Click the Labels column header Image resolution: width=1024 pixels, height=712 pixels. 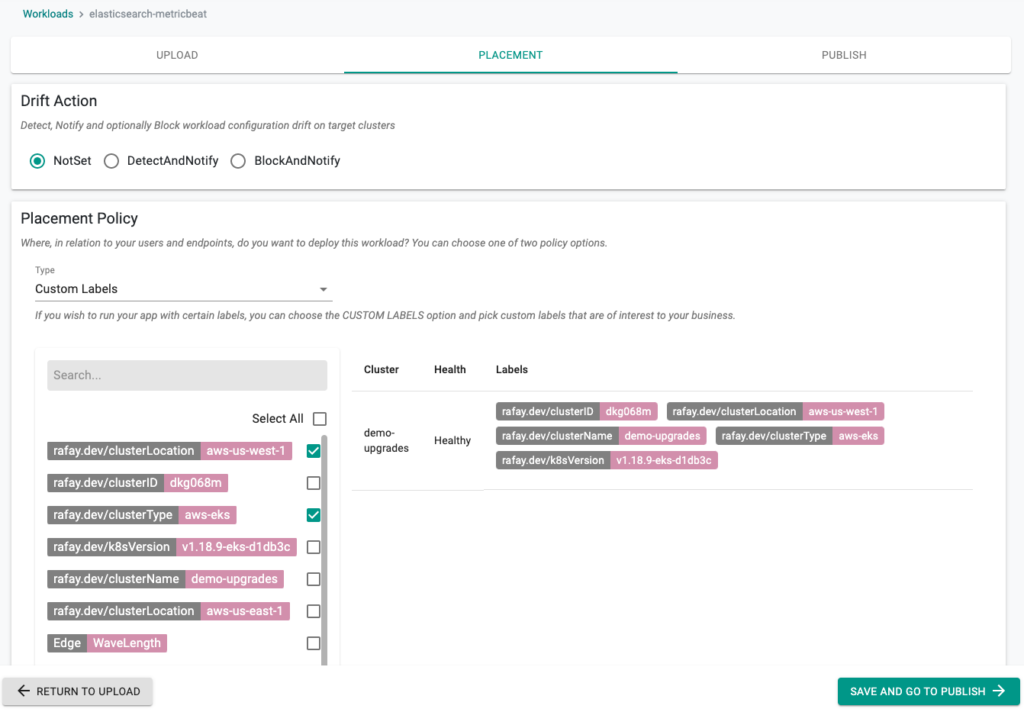pos(511,370)
